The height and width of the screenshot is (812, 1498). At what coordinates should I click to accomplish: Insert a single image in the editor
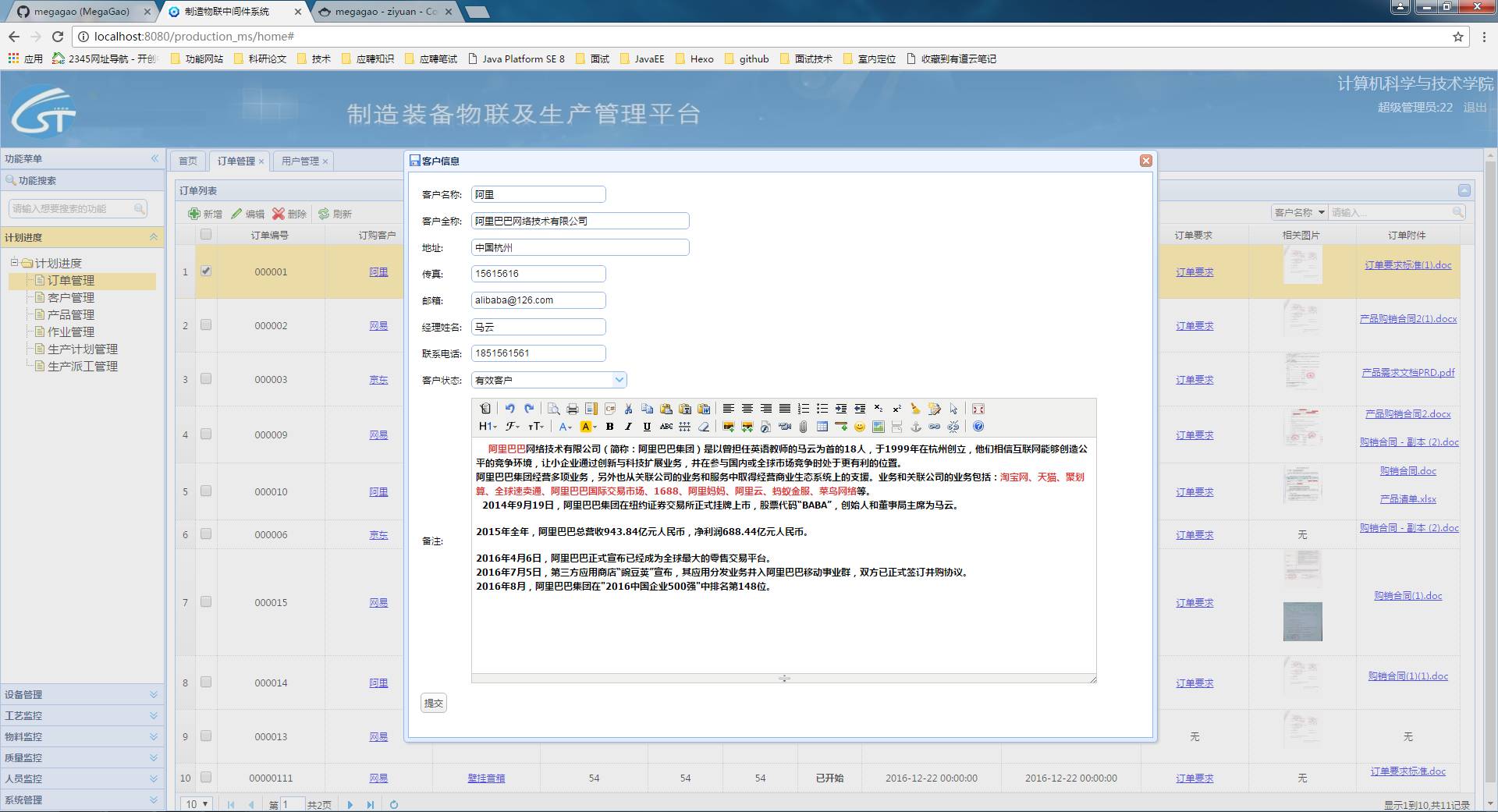pos(729,427)
